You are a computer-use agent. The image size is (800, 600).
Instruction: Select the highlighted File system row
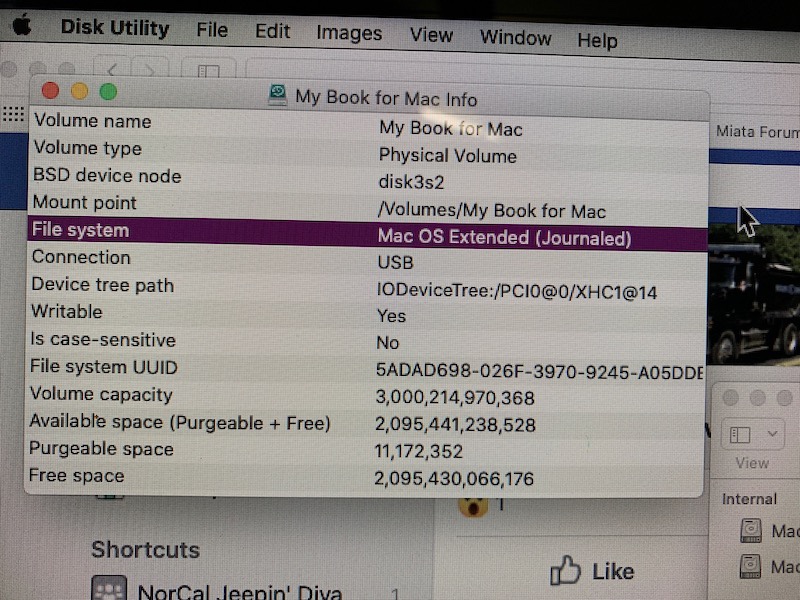coord(367,235)
